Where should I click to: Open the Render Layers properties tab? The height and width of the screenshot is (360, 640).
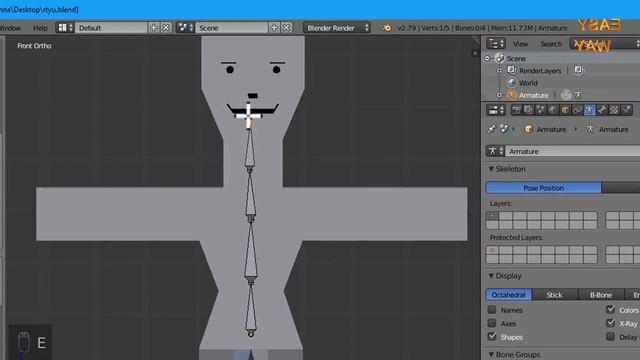(x=528, y=110)
